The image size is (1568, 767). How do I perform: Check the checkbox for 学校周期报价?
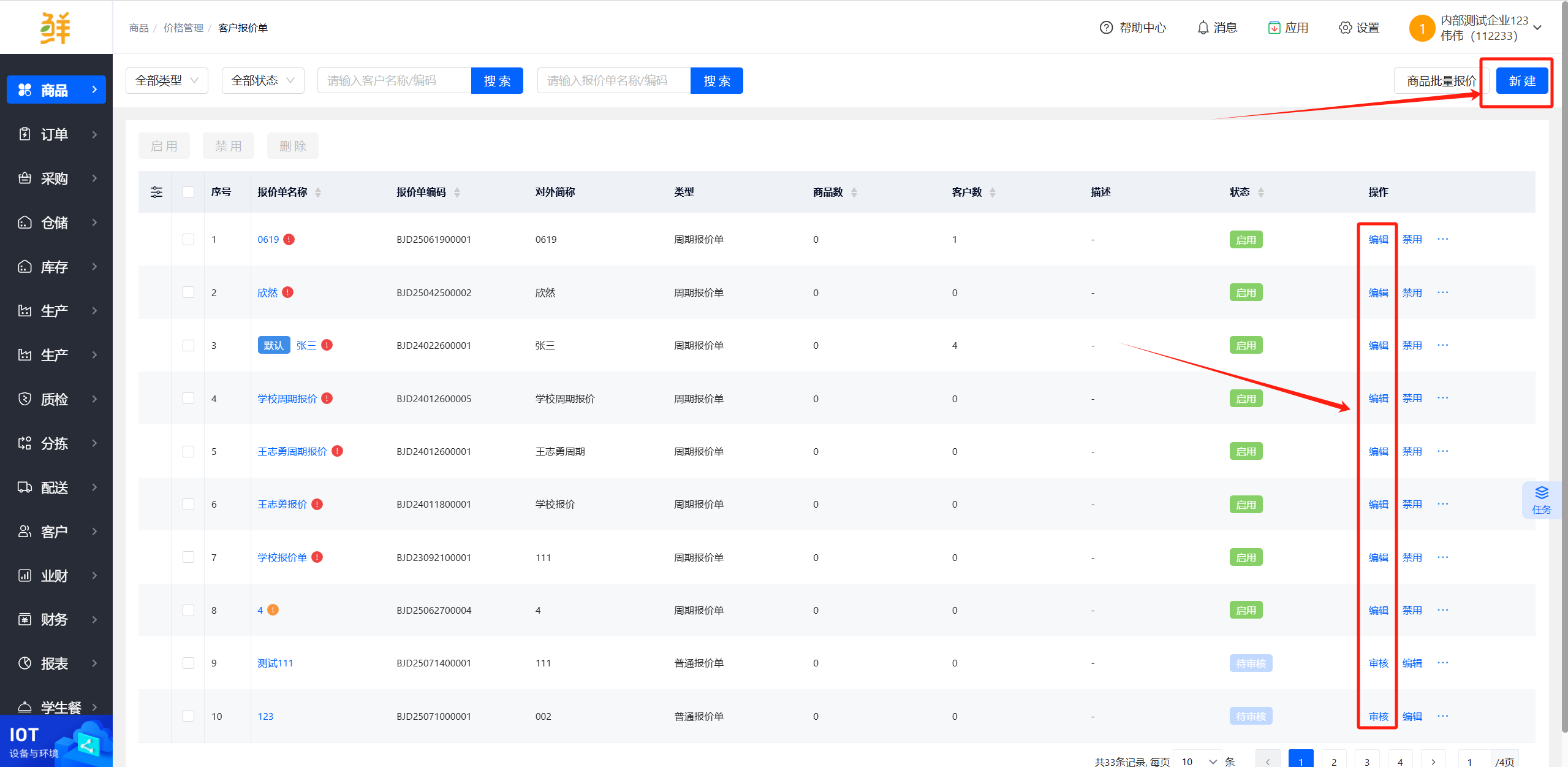188,399
